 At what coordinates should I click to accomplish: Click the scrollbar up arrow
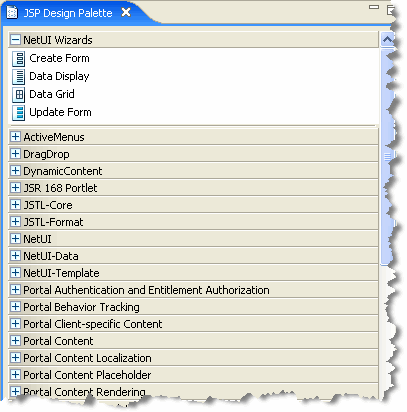[x=387, y=40]
